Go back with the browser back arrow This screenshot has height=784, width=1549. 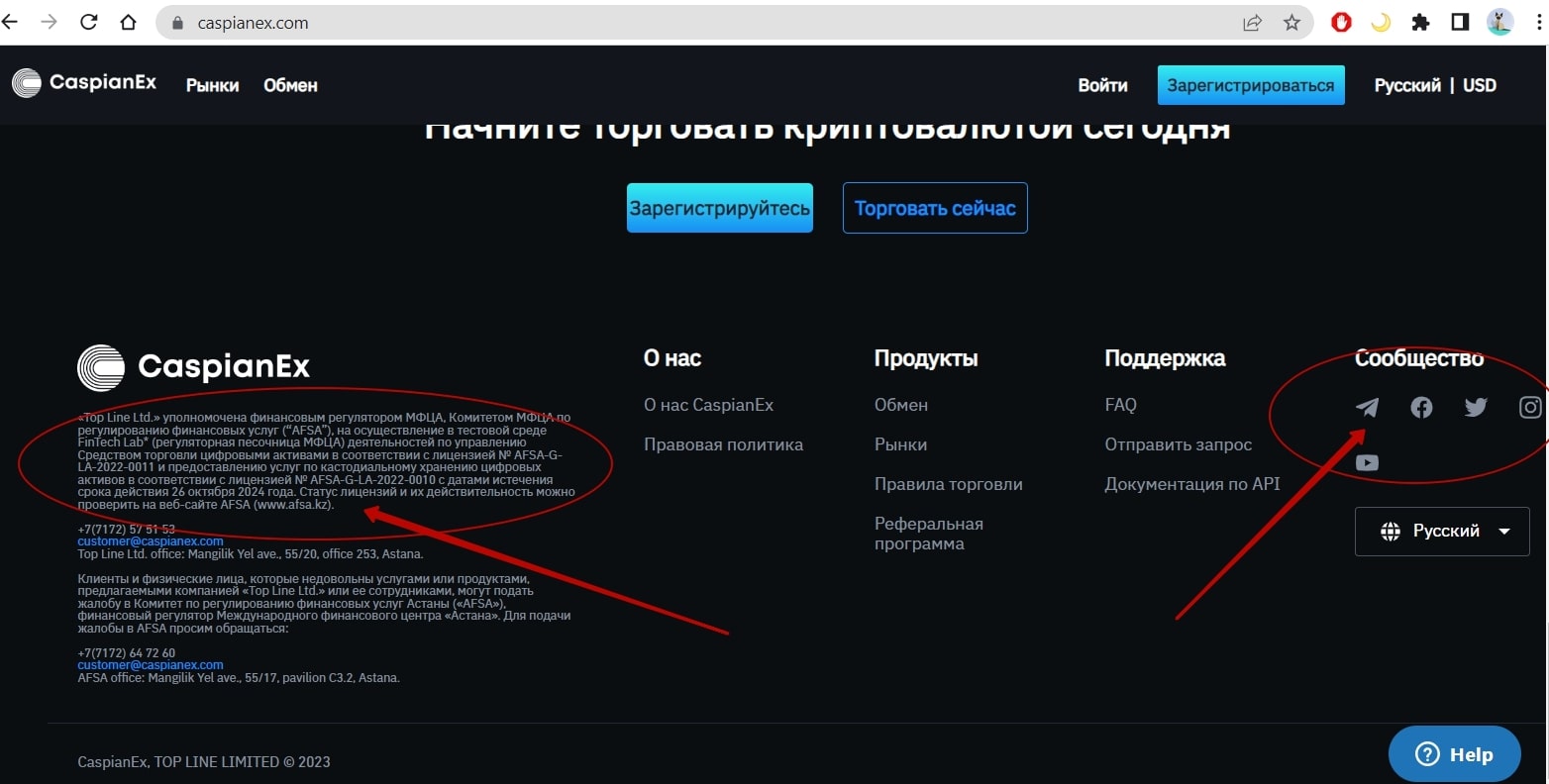point(11,22)
